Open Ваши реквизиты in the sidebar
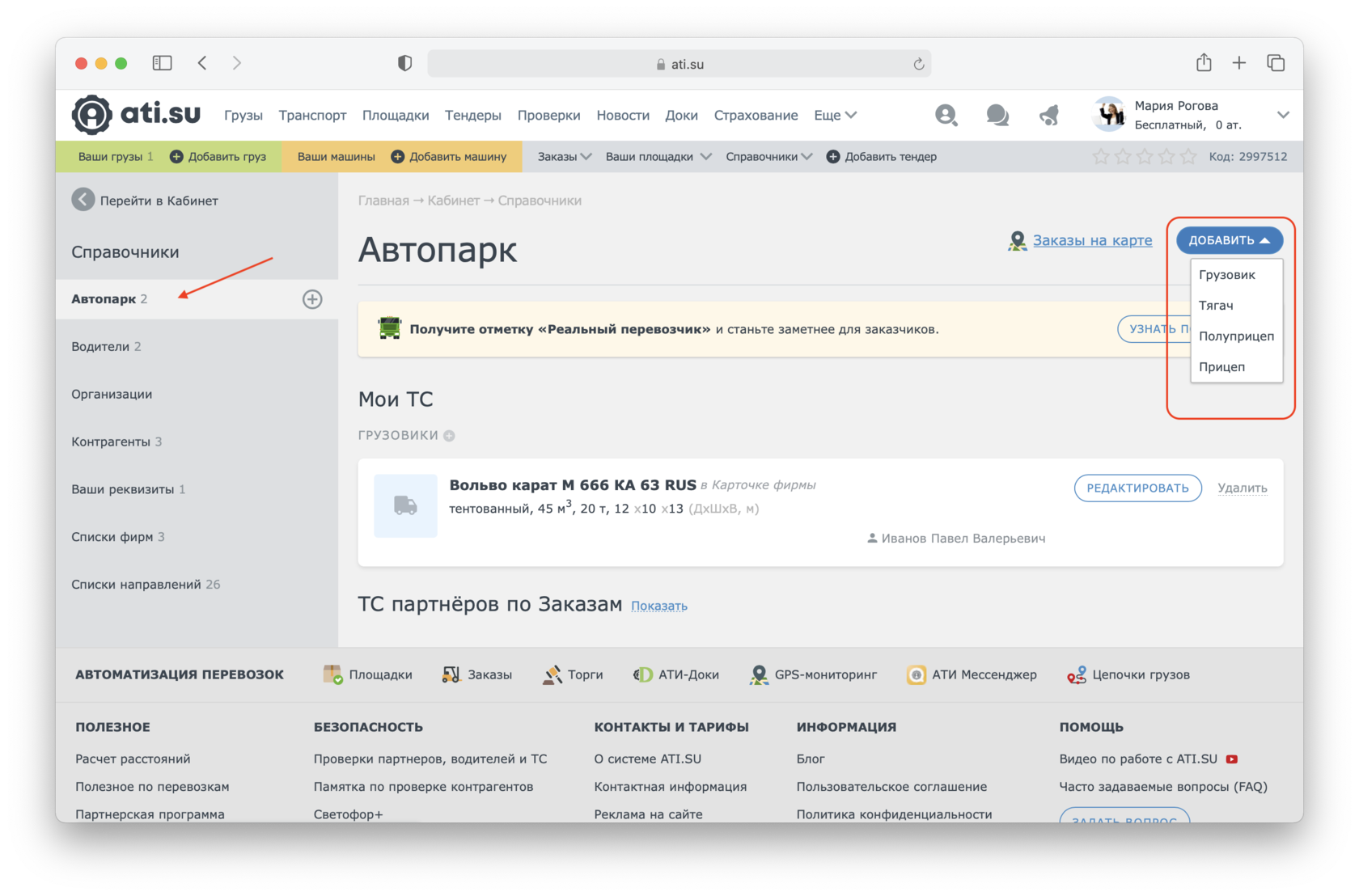1359x896 pixels. (x=197, y=489)
